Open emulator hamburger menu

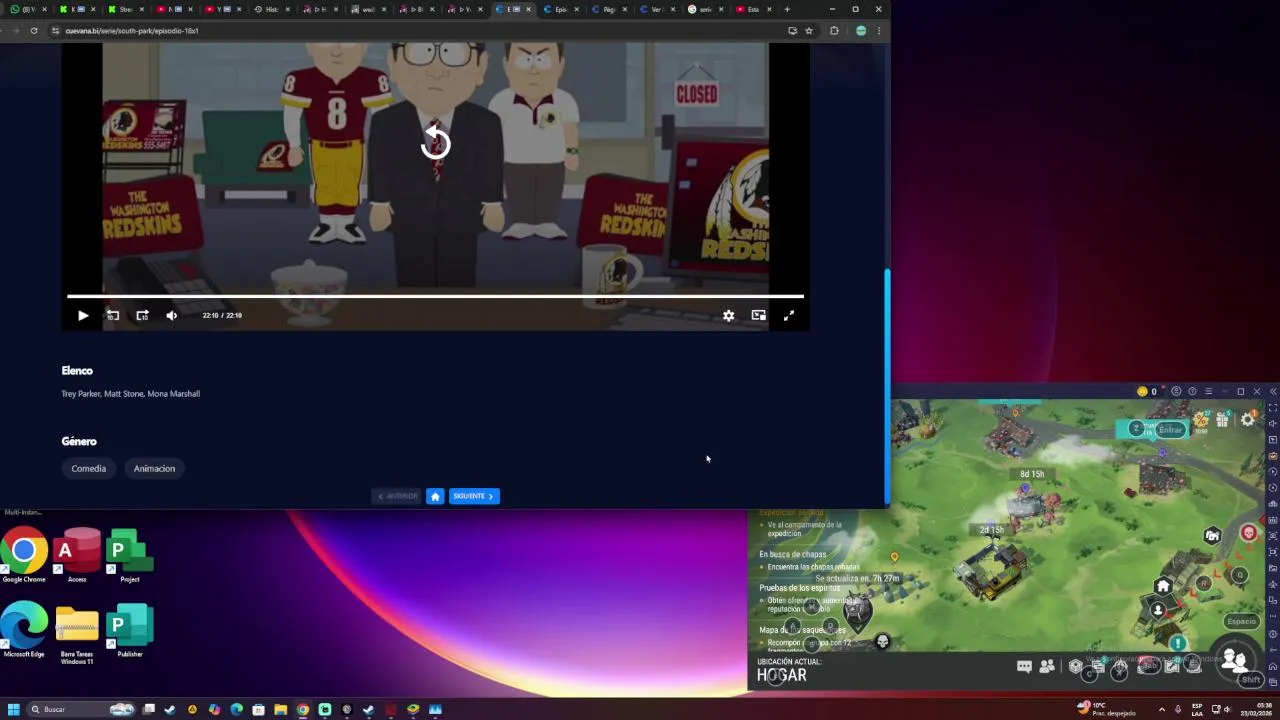pos(1208,391)
